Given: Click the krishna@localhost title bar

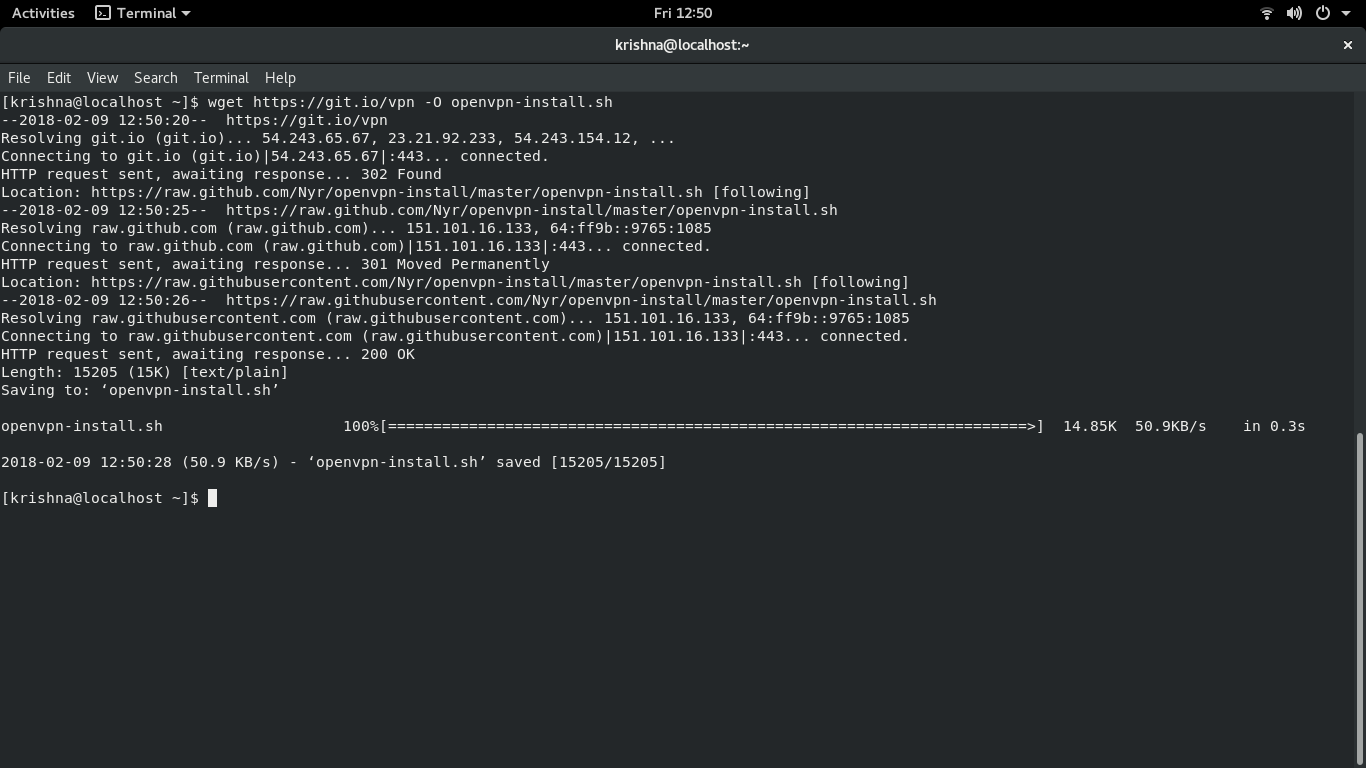Looking at the screenshot, I should pos(683,44).
